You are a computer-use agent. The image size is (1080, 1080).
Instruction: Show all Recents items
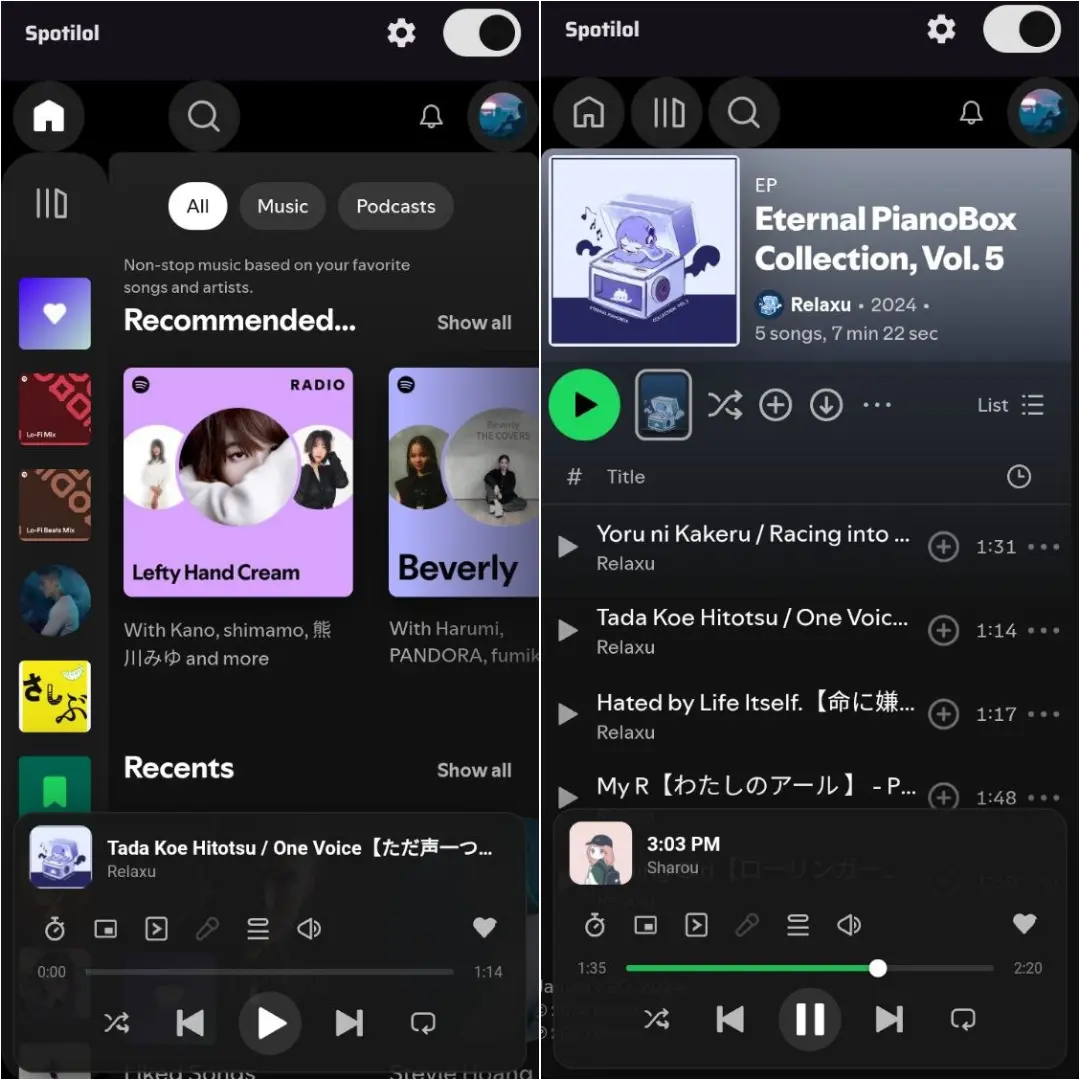(x=474, y=770)
